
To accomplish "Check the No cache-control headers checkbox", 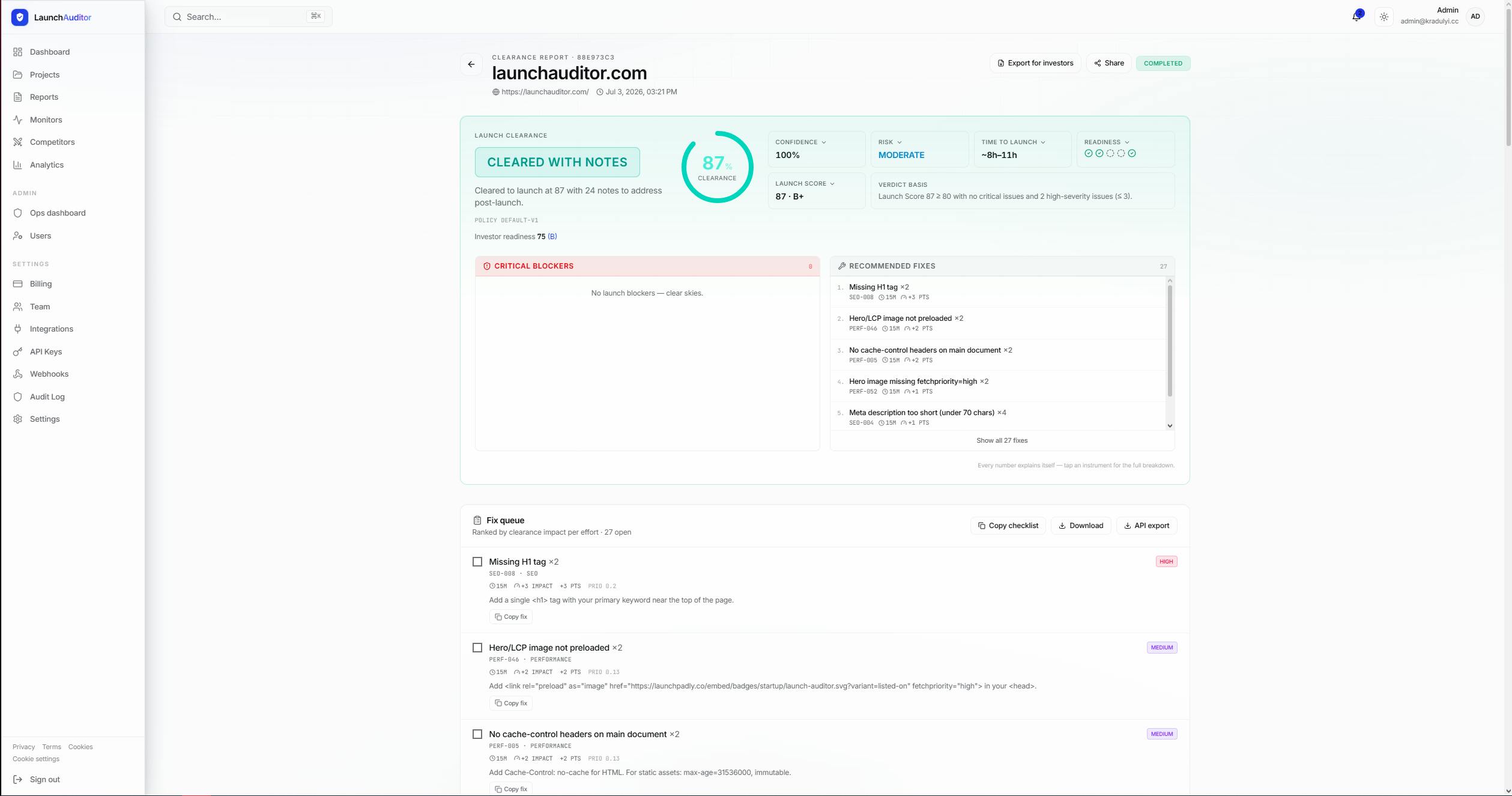I will point(477,734).
